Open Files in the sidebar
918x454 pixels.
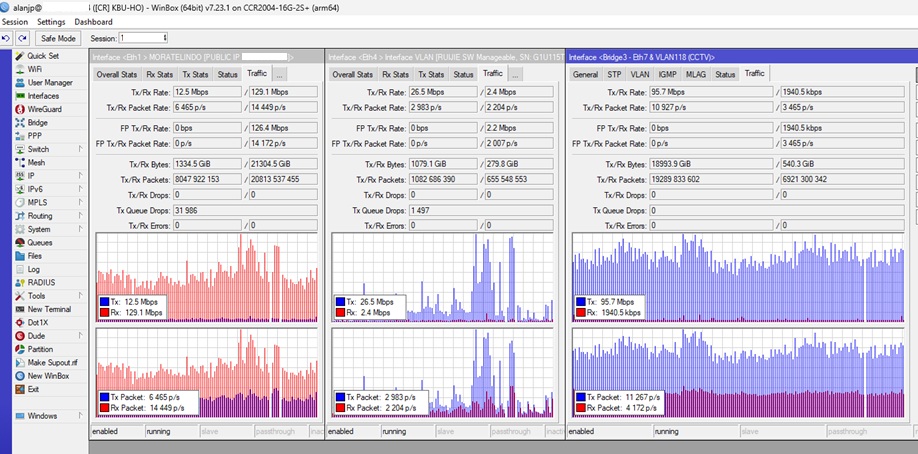tap(28, 256)
